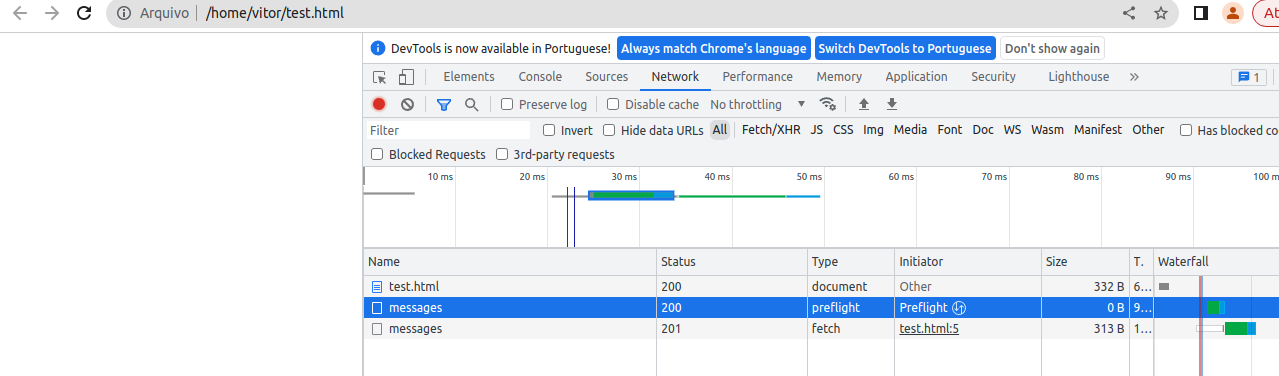Clear the network log icon
Image resolution: width=1279 pixels, height=376 pixels.
click(407, 104)
